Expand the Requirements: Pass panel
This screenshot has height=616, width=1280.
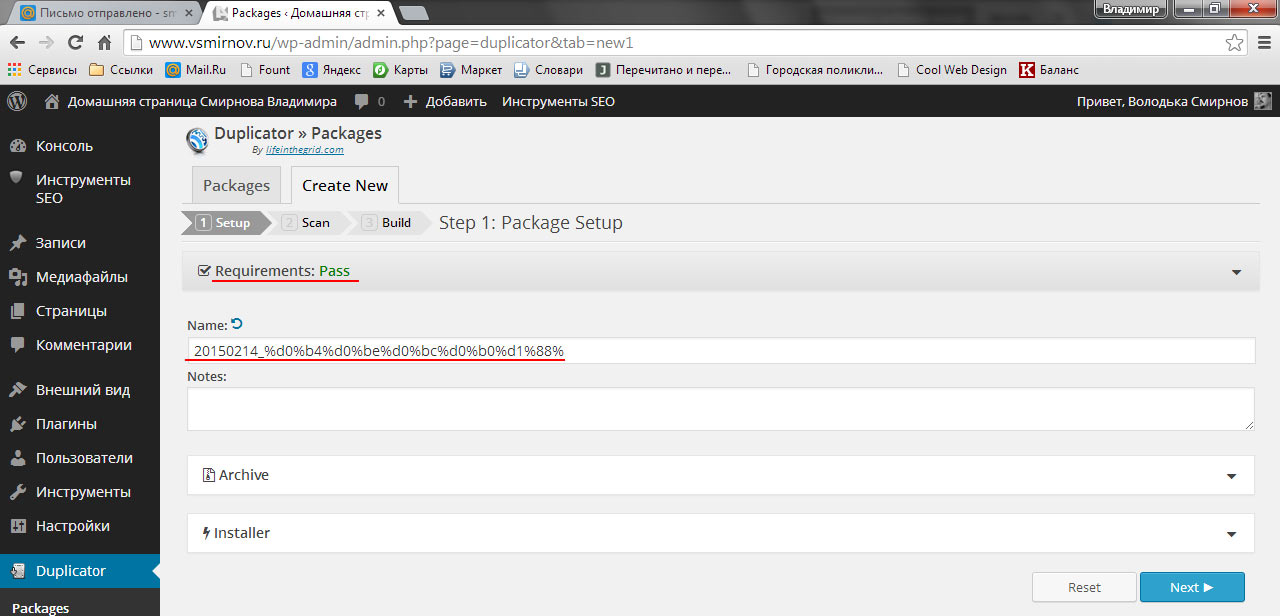pos(721,271)
